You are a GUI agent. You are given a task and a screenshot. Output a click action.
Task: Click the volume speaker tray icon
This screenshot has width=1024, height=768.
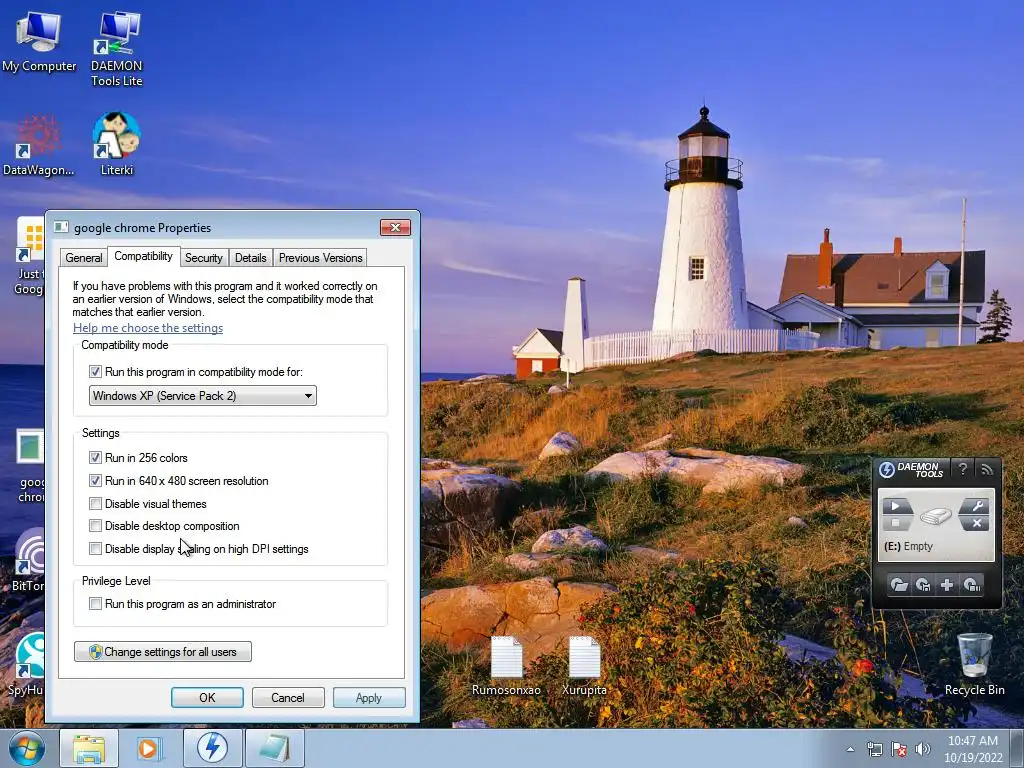pos(922,749)
